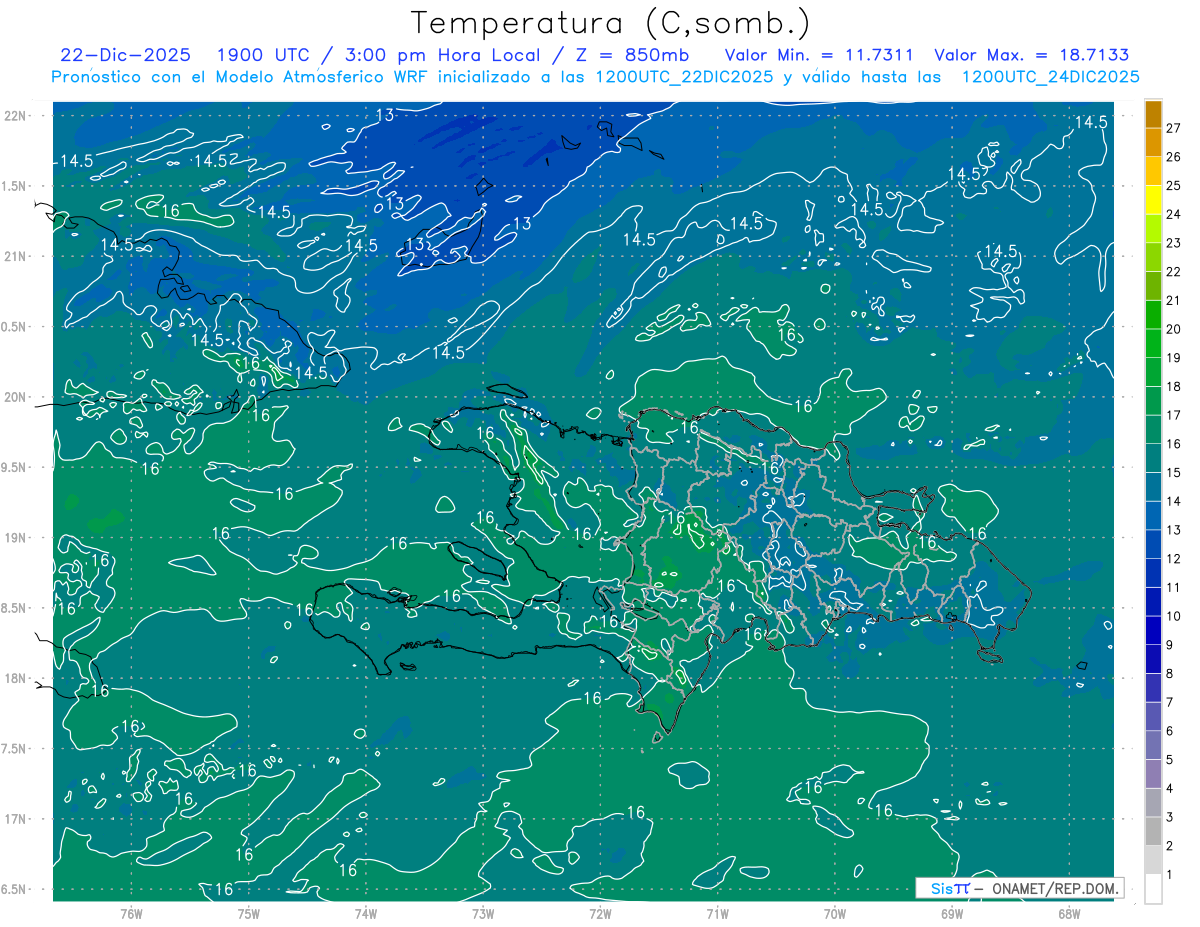This screenshot has width=1200, height=927.
Task: Click the '15' value on the color scale
Action: 1175,473
